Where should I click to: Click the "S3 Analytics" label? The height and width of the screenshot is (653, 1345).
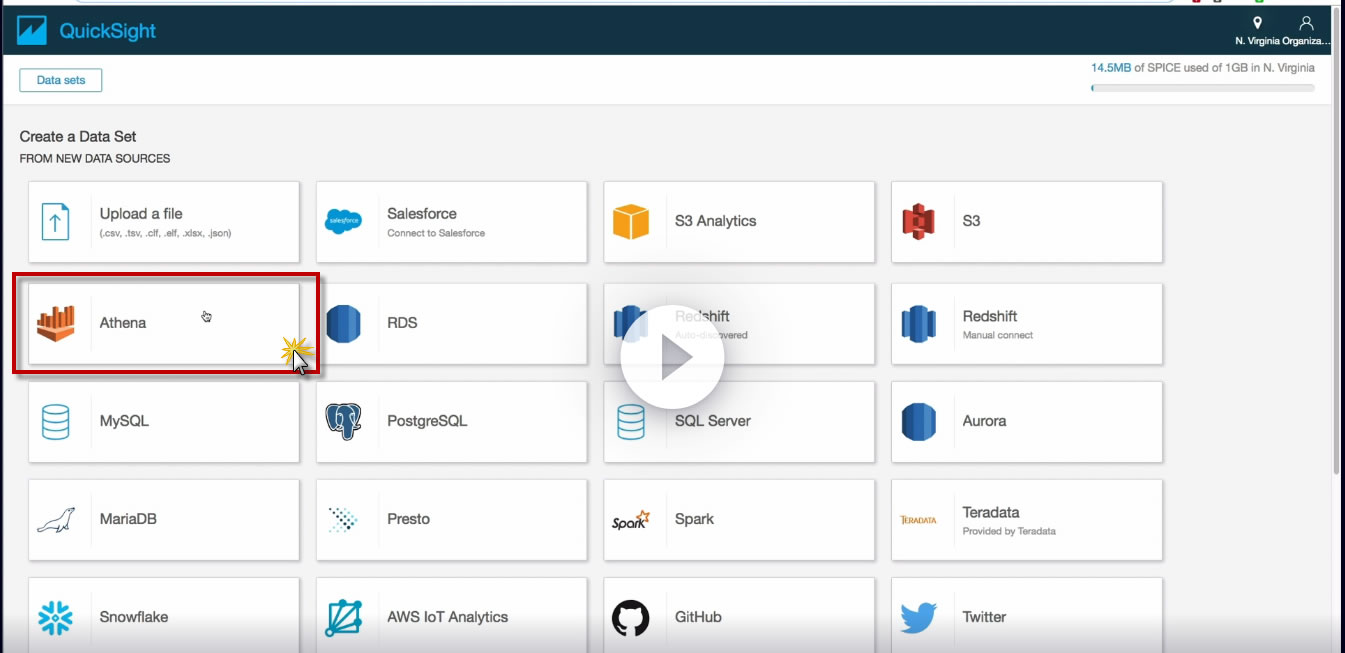(716, 221)
